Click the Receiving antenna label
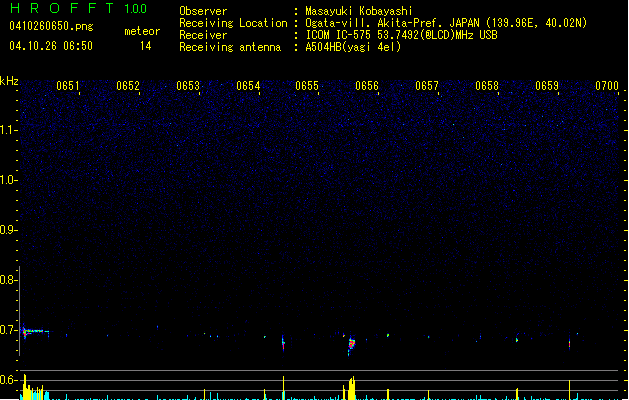 (230, 47)
